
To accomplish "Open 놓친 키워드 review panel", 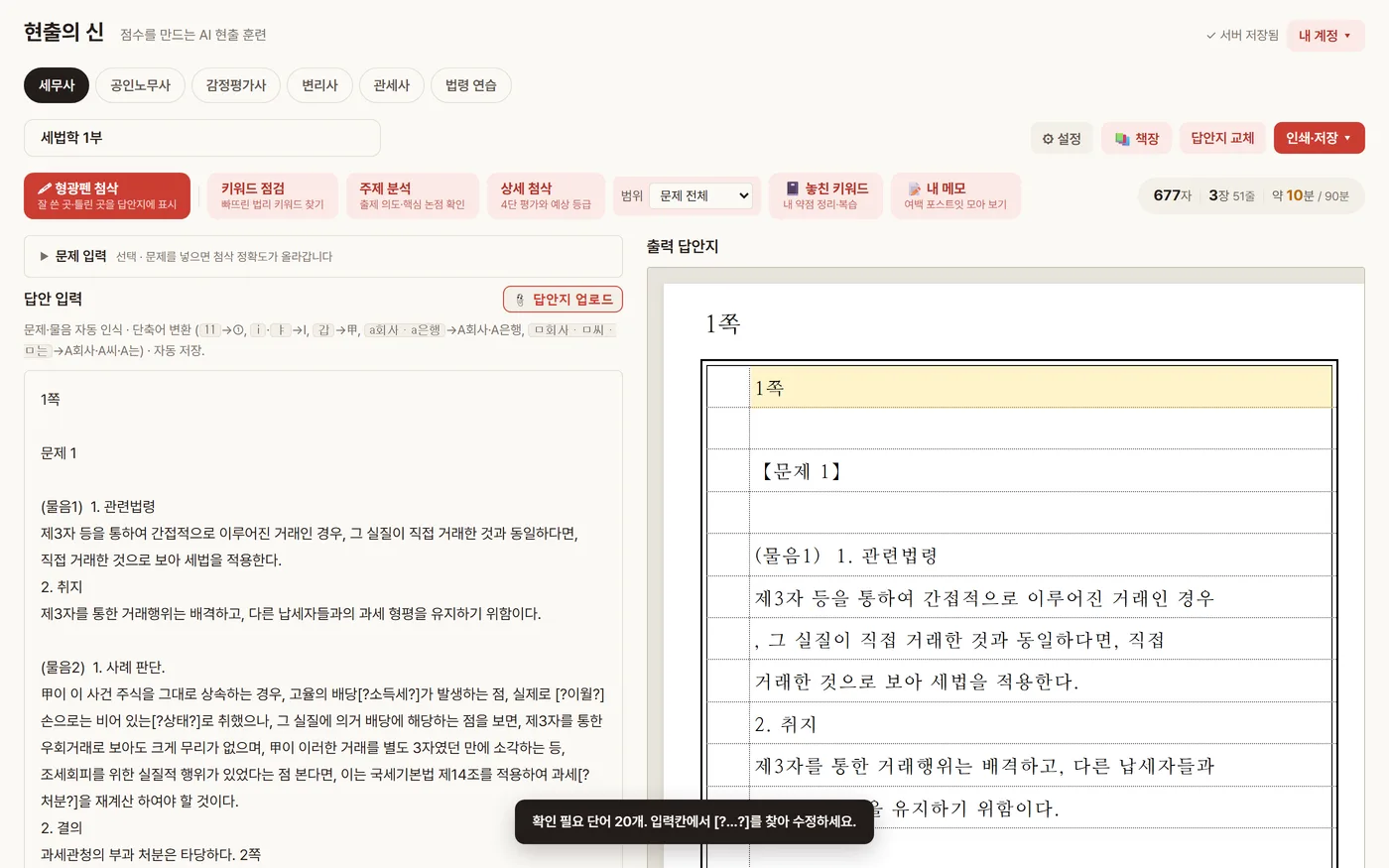I will (x=825, y=195).
